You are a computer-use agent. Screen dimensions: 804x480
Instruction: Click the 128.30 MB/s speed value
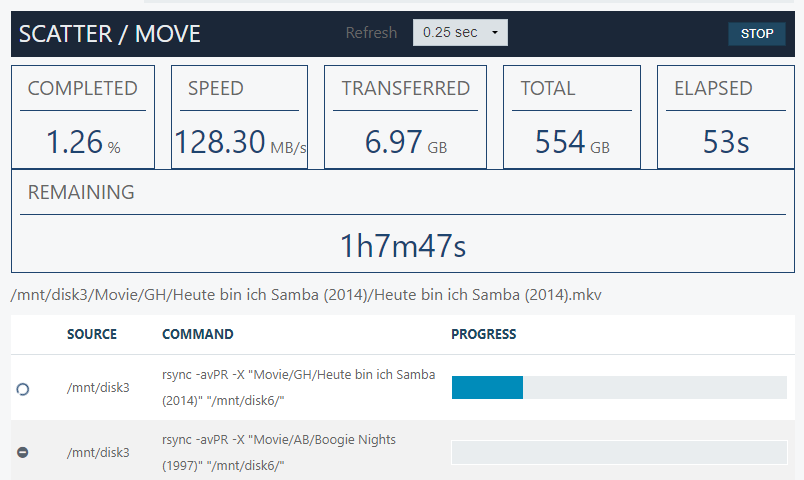point(240,142)
